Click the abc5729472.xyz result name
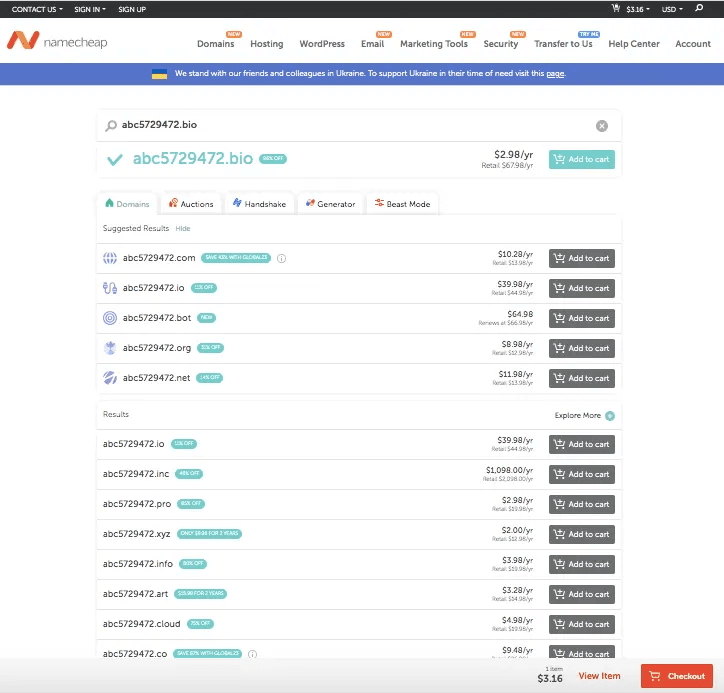 136,534
